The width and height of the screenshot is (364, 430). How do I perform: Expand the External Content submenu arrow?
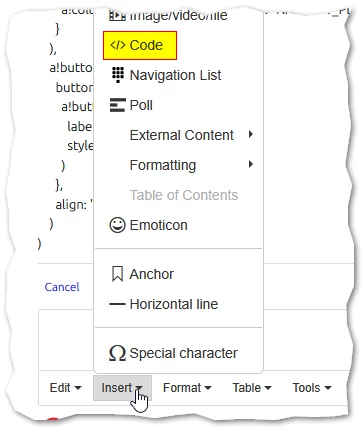click(x=251, y=134)
